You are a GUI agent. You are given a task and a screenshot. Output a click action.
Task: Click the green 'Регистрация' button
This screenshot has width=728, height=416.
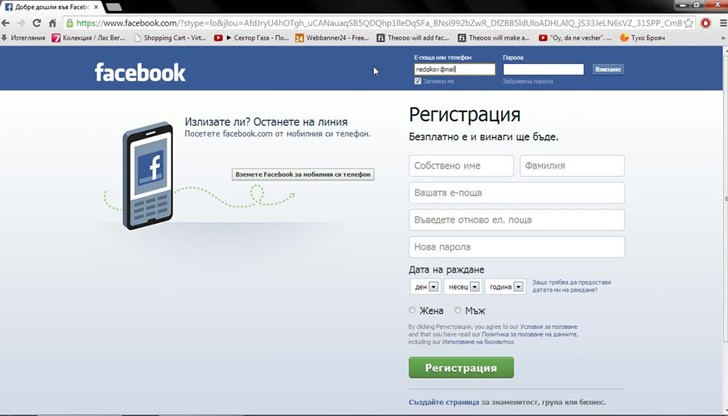[461, 367]
